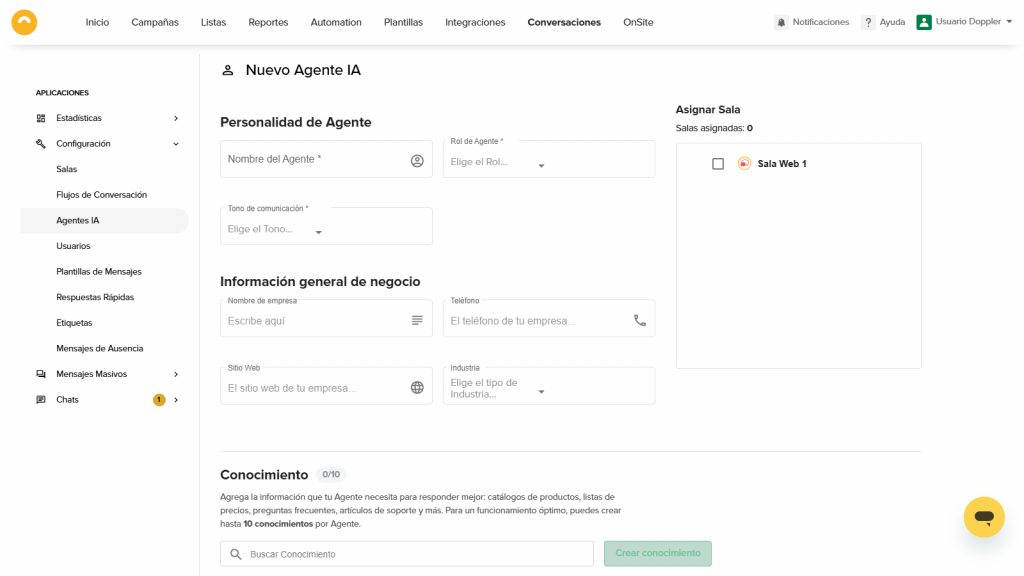The height and width of the screenshot is (576, 1024).
Task: Open the yellow chat widget button
Action: click(984, 517)
